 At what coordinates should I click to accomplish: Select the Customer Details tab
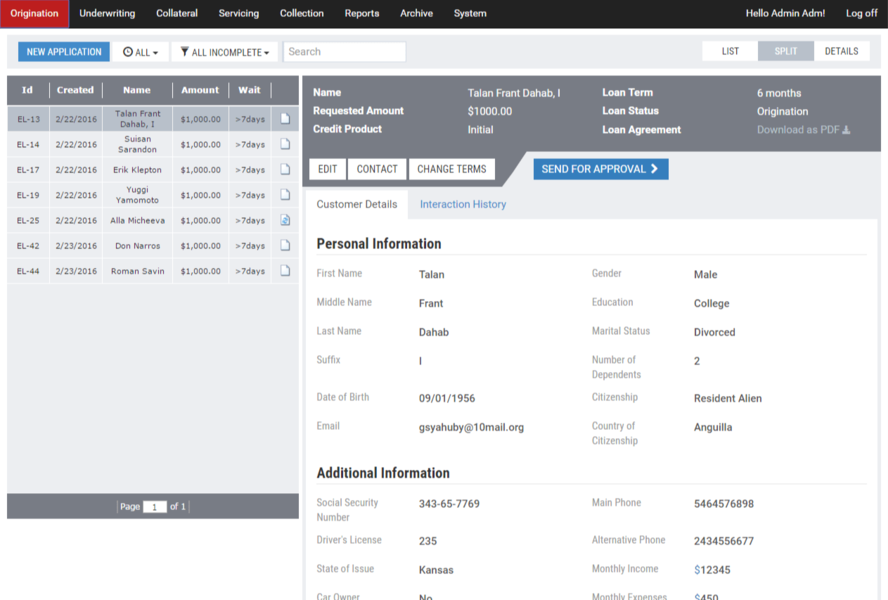tap(357, 204)
